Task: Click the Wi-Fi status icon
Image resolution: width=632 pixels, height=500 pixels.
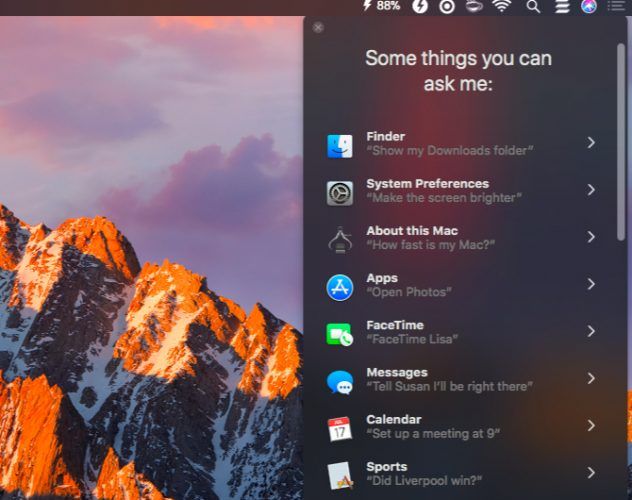Action: tap(502, 6)
